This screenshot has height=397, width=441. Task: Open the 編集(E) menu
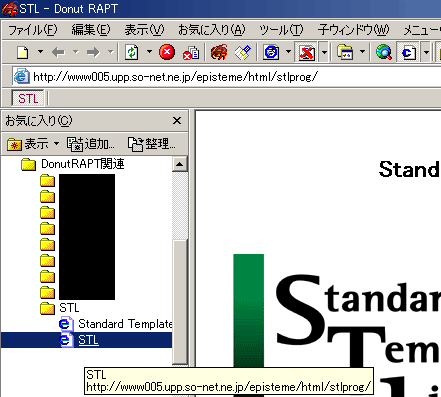[x=91, y=30]
